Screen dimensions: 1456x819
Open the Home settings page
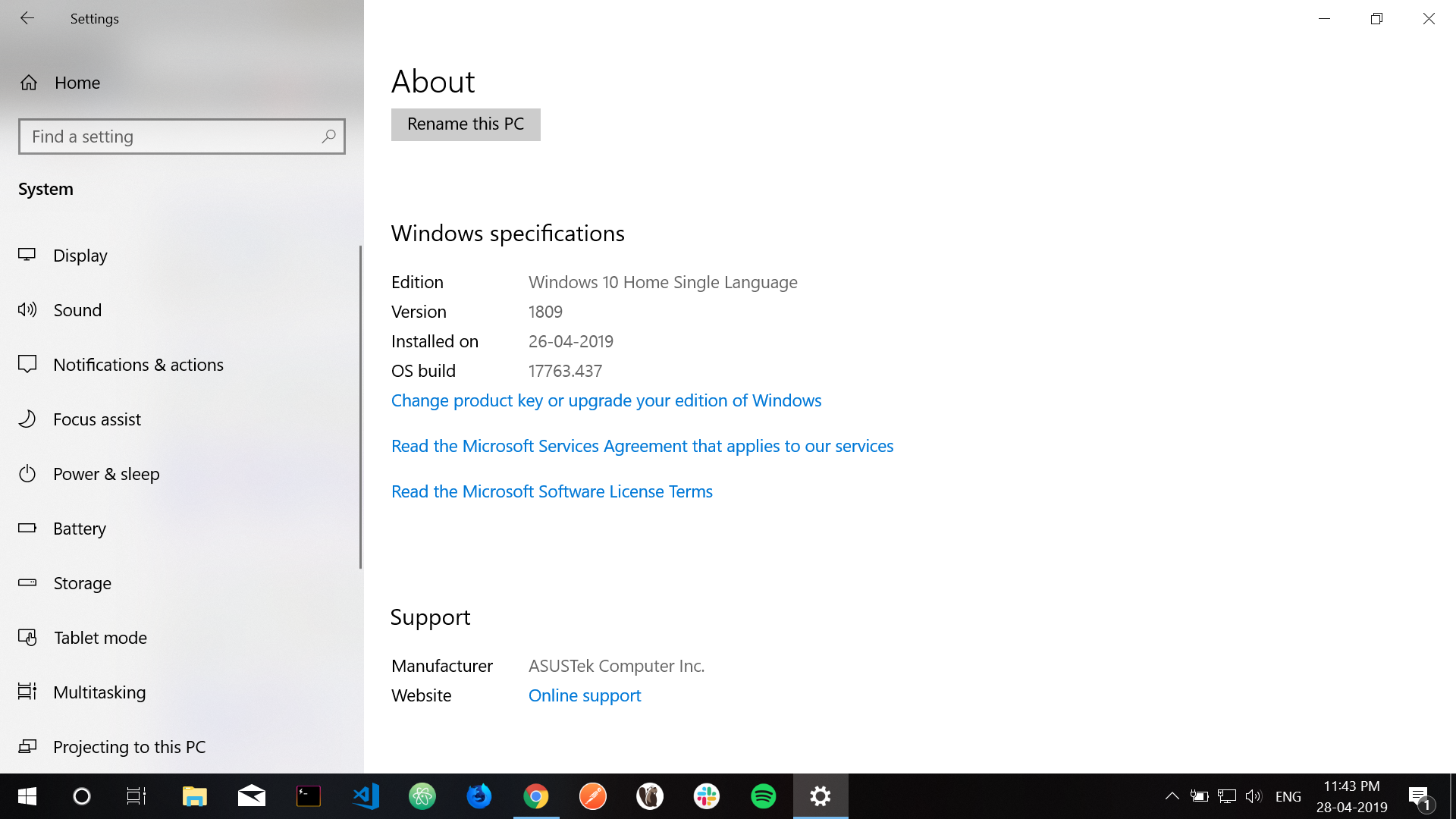tap(61, 83)
